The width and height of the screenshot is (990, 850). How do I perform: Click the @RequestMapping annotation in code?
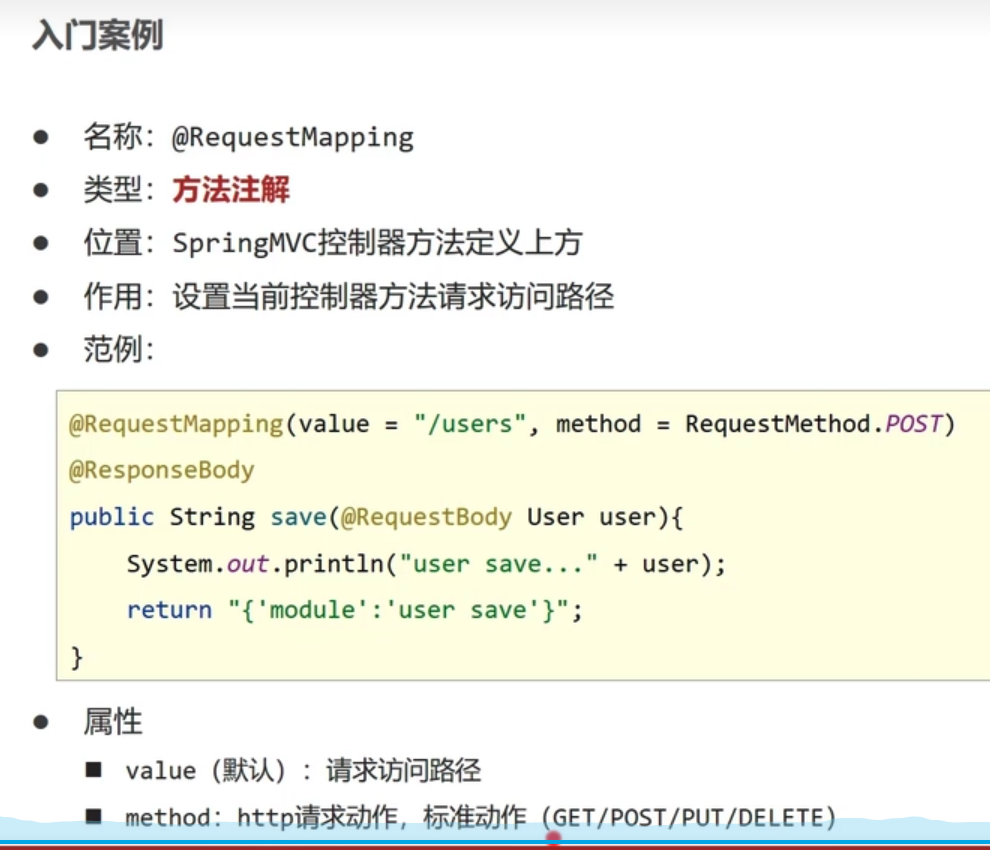[x=176, y=424]
